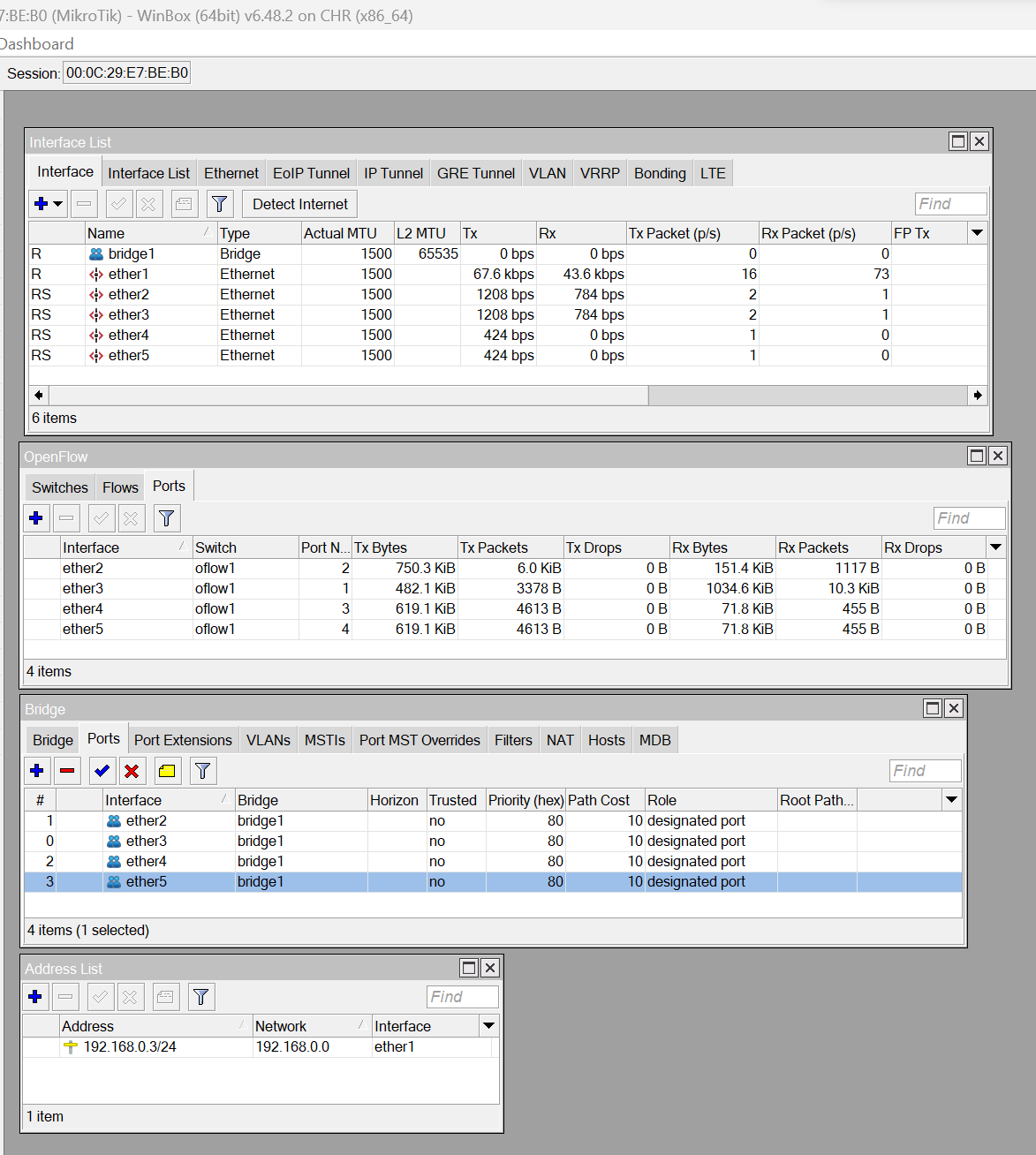The width and height of the screenshot is (1036, 1155).
Task: Switch to the EoIP Tunnel tab
Action: (x=311, y=173)
